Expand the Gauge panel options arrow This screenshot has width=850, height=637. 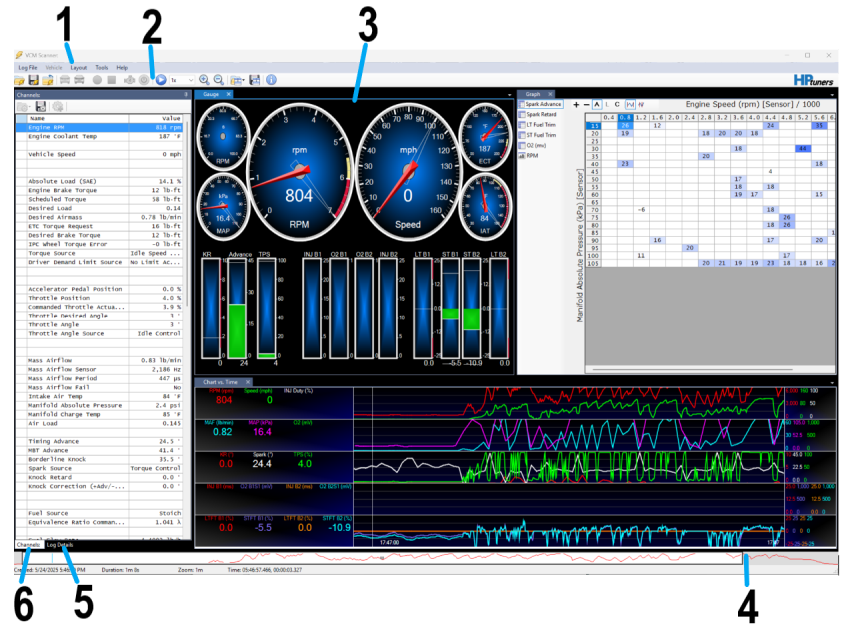tap(511, 94)
